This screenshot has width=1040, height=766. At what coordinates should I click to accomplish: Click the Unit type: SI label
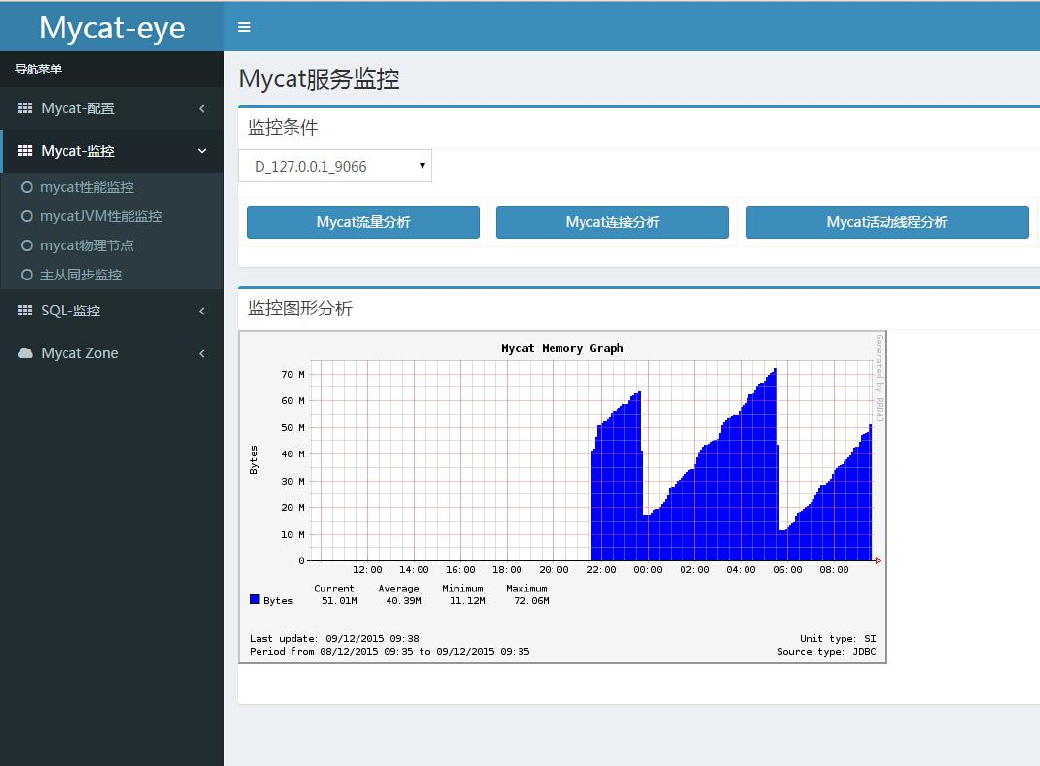838,639
